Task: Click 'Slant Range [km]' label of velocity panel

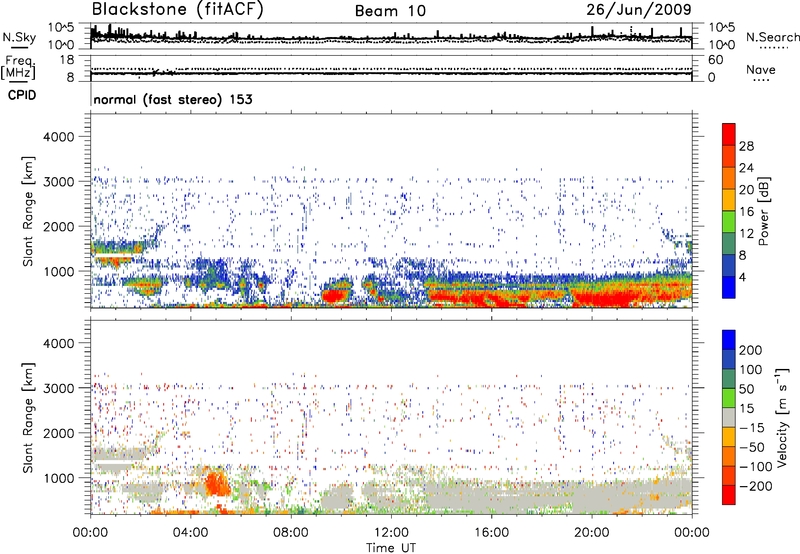Action: click(28, 418)
